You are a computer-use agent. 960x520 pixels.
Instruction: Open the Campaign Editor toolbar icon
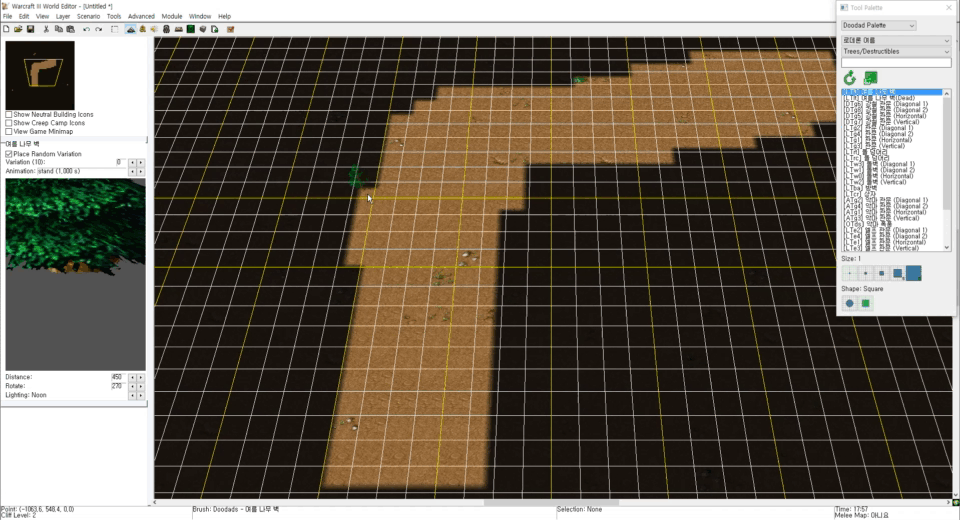(178, 29)
